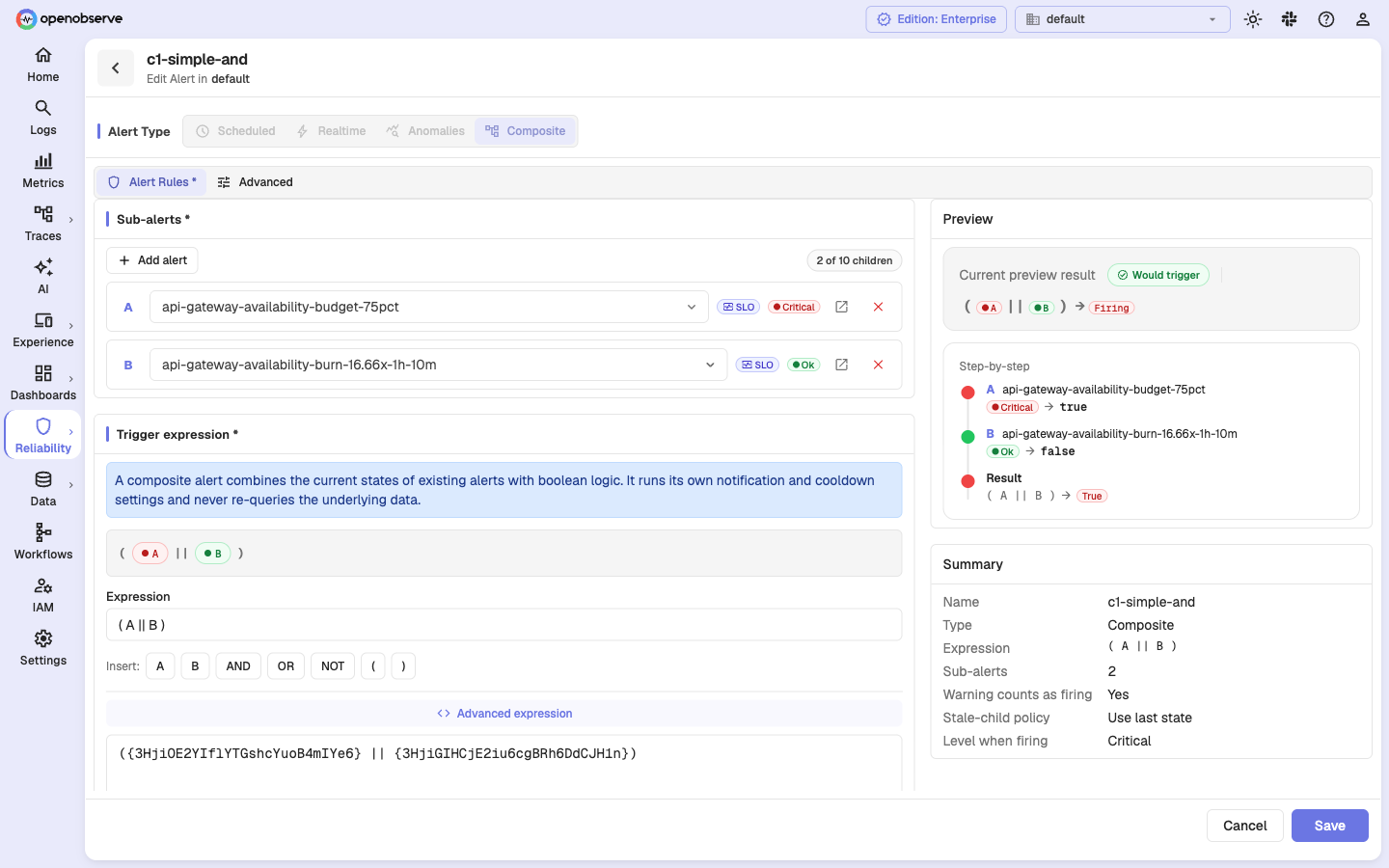Image resolution: width=1389 pixels, height=868 pixels.
Task: Toggle the light/dark theme icon
Action: pos(1253,19)
